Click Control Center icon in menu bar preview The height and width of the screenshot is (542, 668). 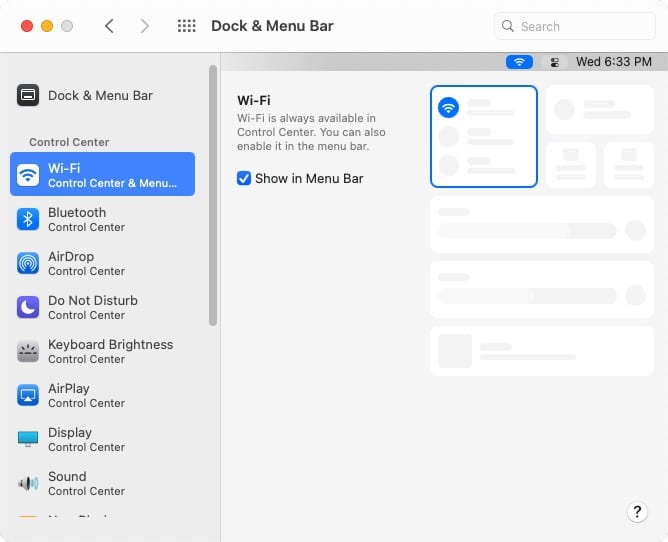coord(554,63)
